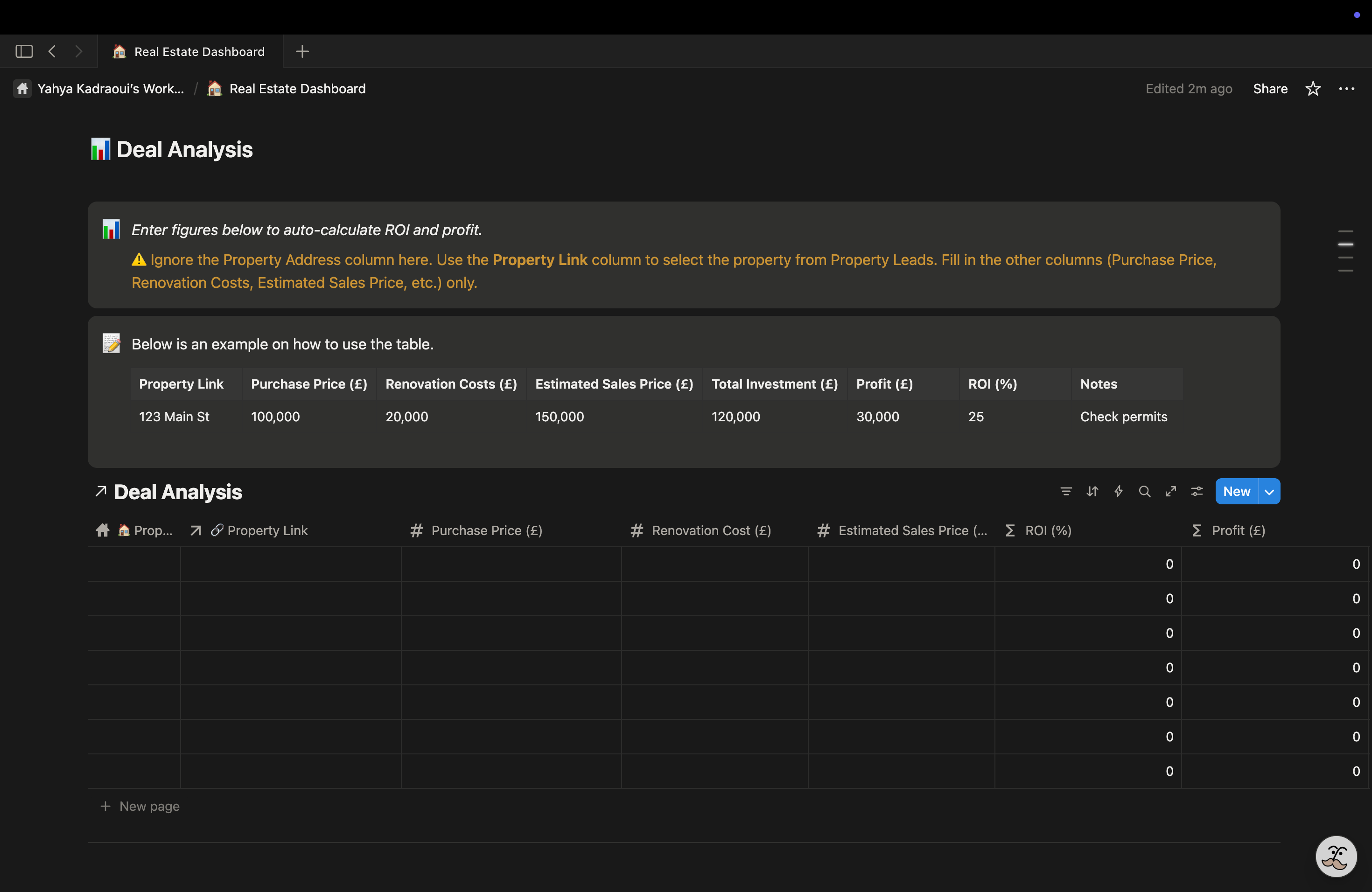This screenshot has width=1372, height=892.
Task: Toggle the sidebar open
Action: [23, 51]
